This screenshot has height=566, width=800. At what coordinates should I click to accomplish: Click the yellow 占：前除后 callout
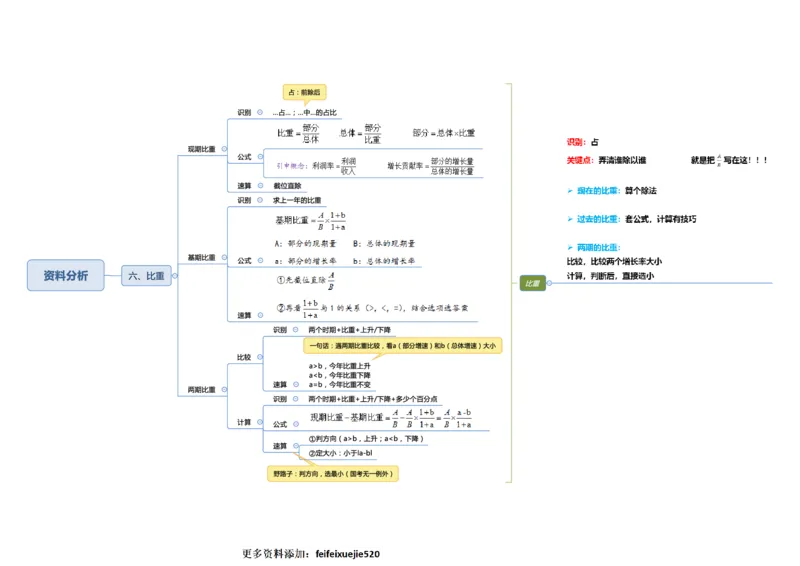point(304,91)
